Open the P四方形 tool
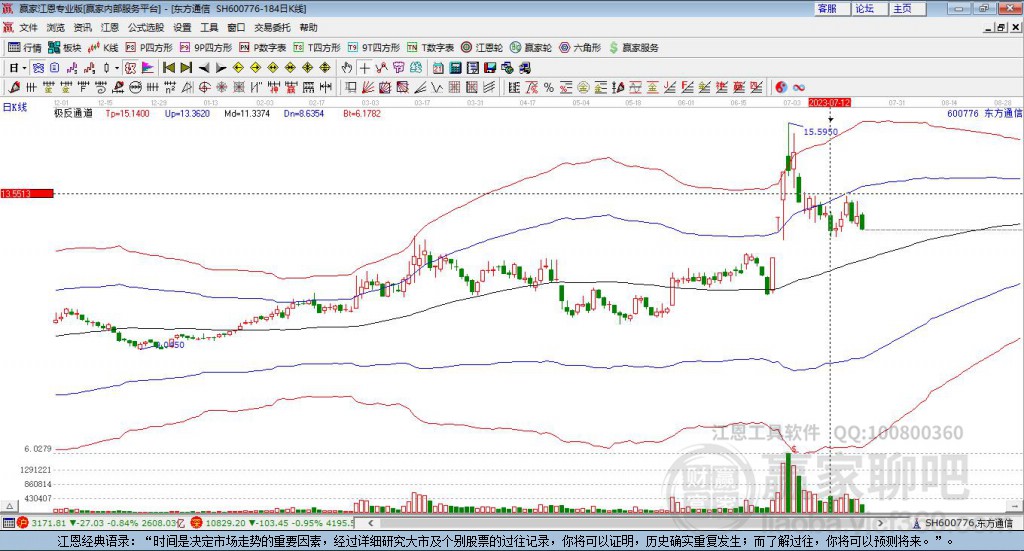Image resolution: width=1024 pixels, height=551 pixels. coord(149,48)
